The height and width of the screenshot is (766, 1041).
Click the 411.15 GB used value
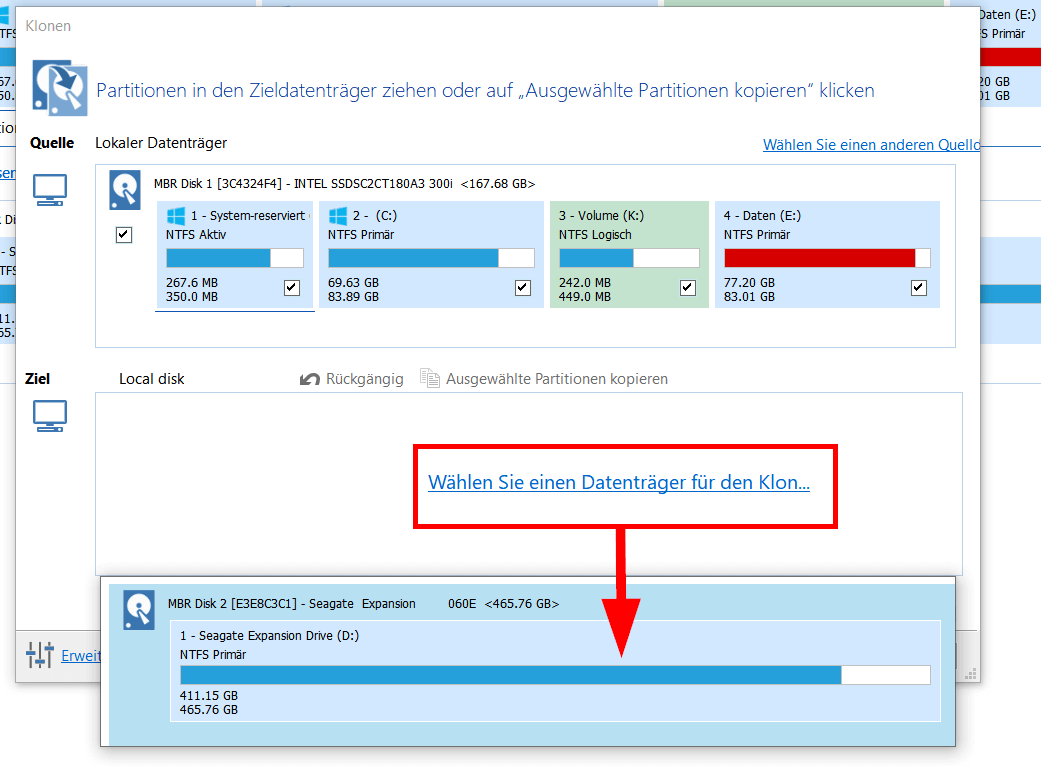tap(208, 696)
